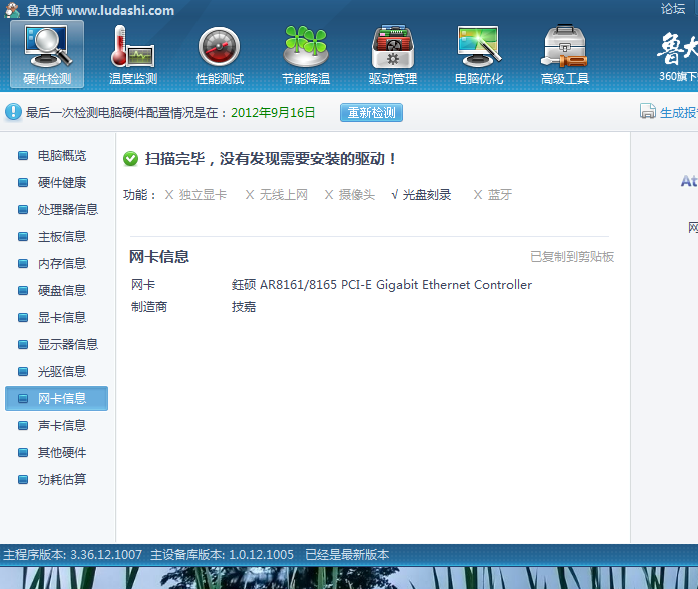The height and width of the screenshot is (589, 698).
Task: Click 已复制到剪贴板 copy label
Action: 572,257
